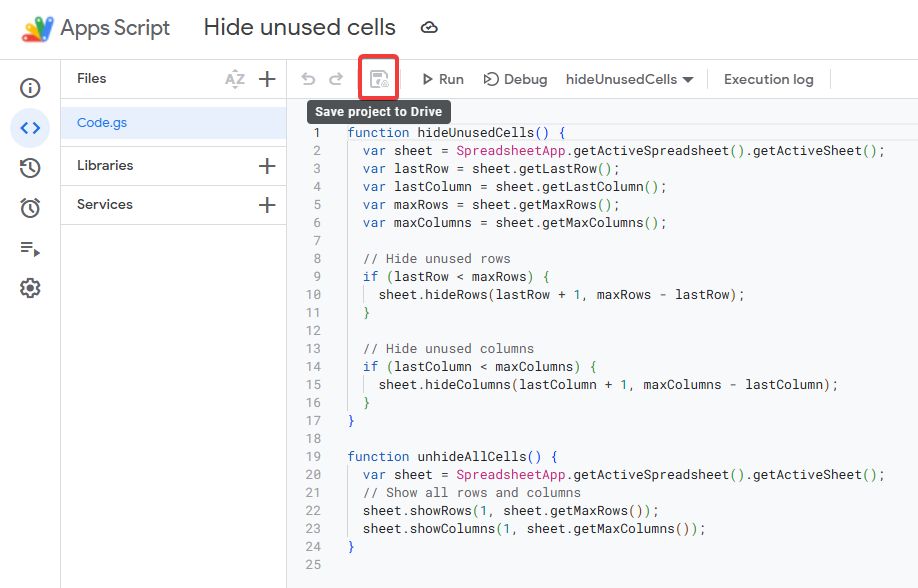Open the Overview info icon in sidebar

[x=30, y=88]
